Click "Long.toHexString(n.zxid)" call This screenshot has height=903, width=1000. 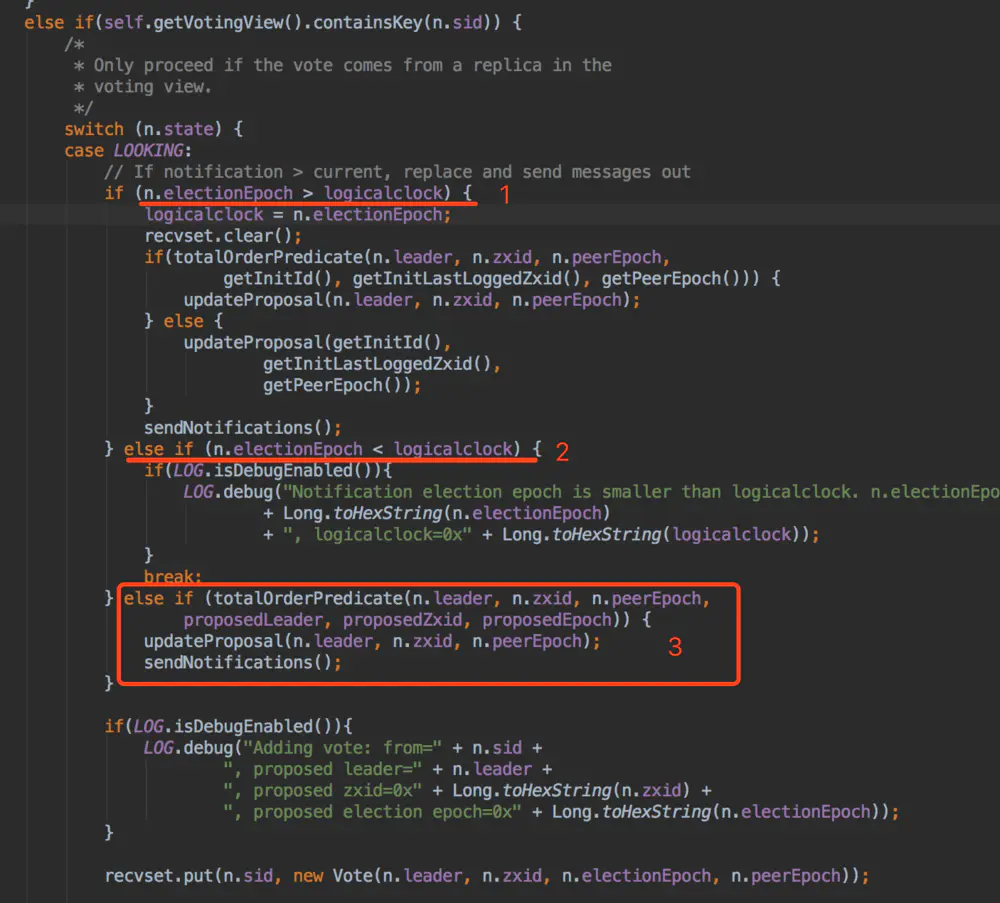[x=571, y=791]
